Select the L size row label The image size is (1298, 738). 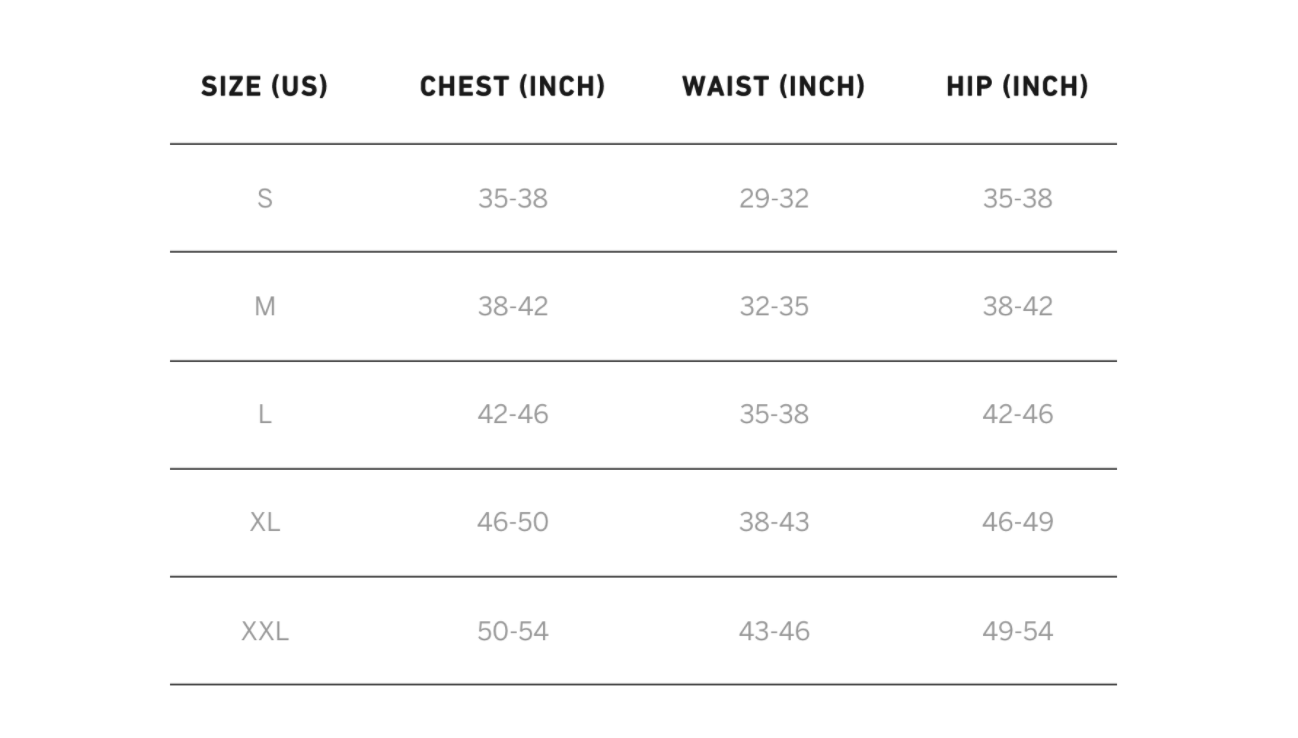pos(265,414)
